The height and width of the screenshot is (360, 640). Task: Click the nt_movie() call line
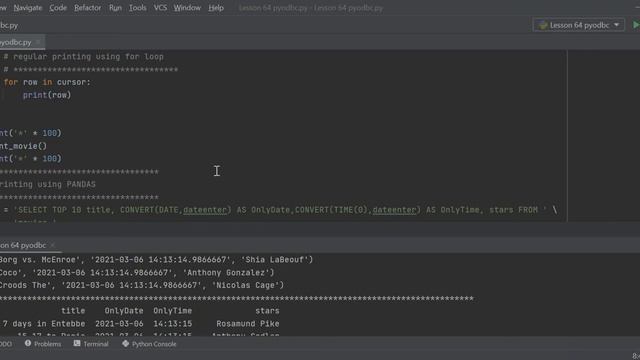[x=23, y=146]
